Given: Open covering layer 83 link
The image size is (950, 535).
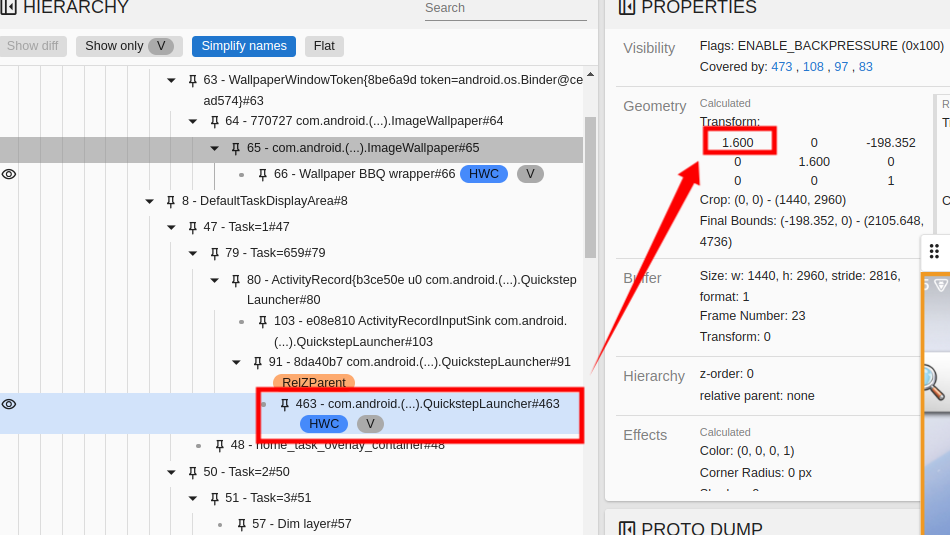Looking at the screenshot, I should click(x=866, y=67).
